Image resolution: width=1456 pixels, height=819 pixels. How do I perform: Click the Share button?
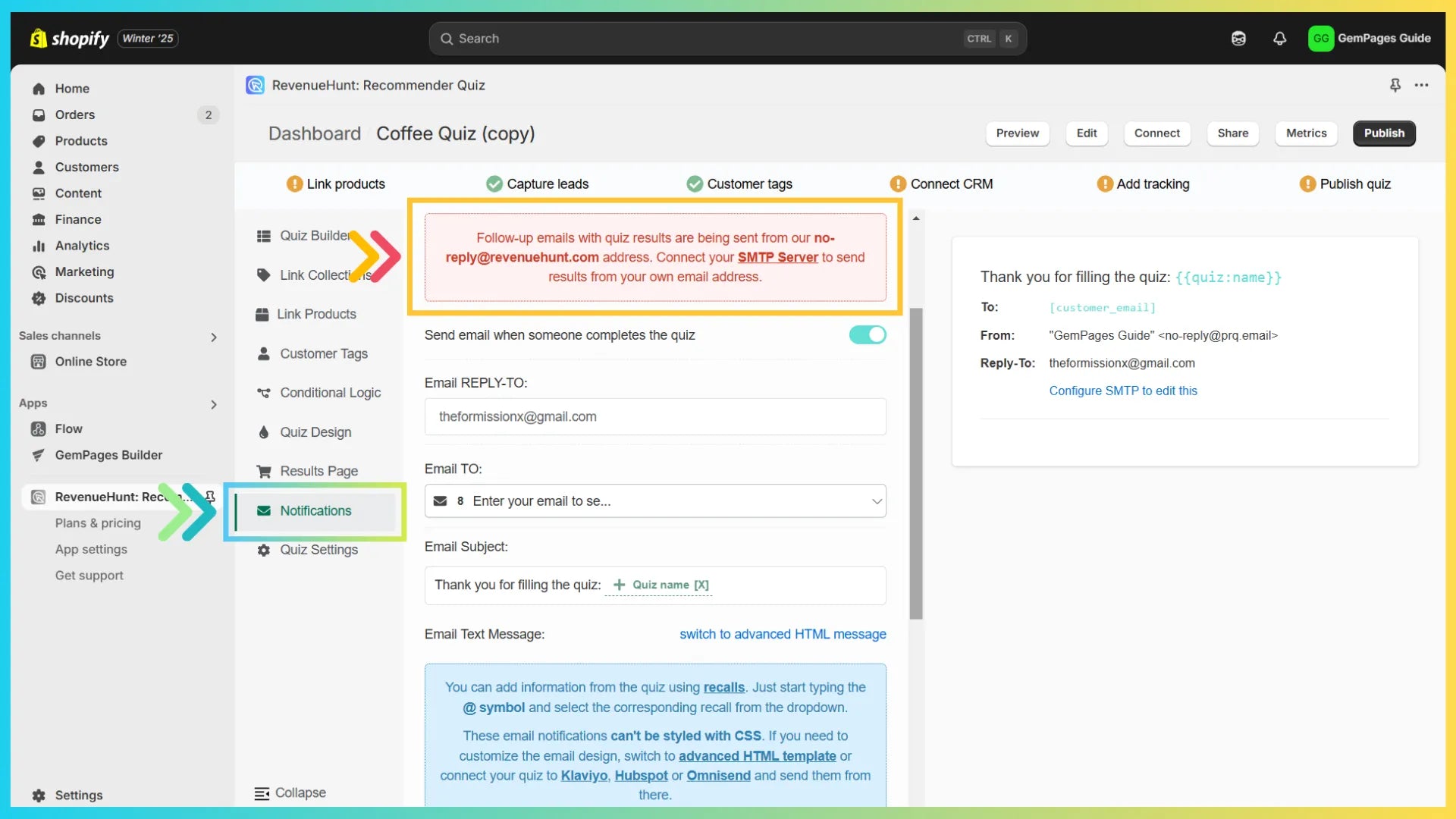tap(1233, 133)
